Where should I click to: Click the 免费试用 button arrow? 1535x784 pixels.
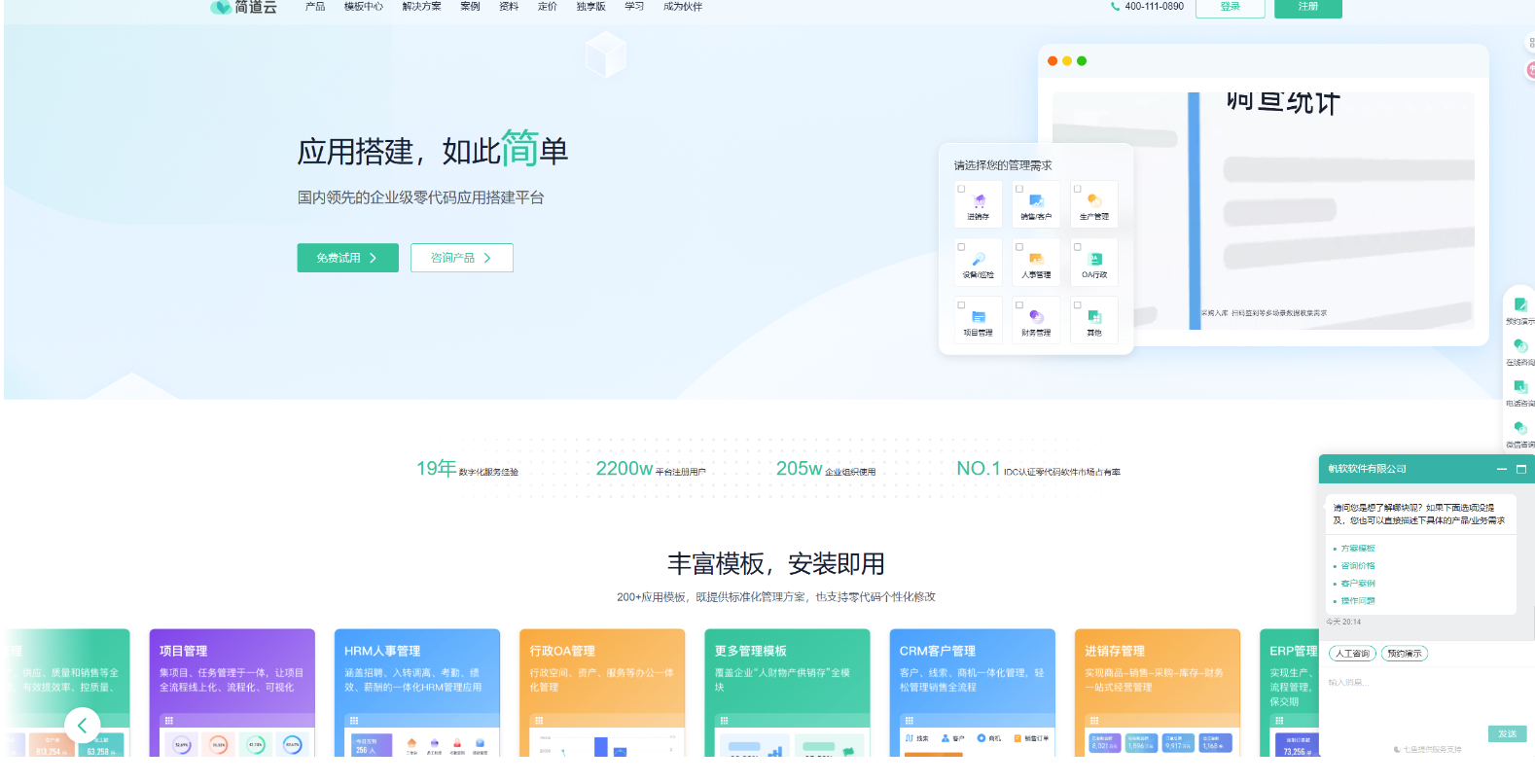pos(373,258)
